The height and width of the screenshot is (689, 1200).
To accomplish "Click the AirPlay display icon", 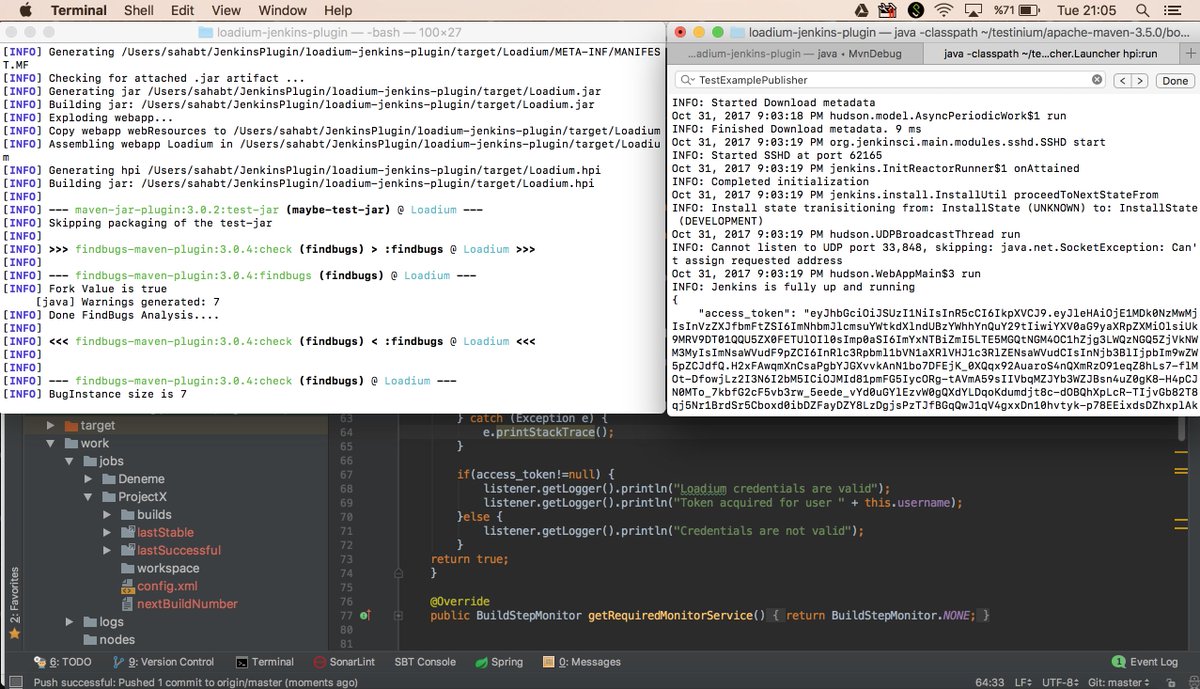I will [x=975, y=11].
